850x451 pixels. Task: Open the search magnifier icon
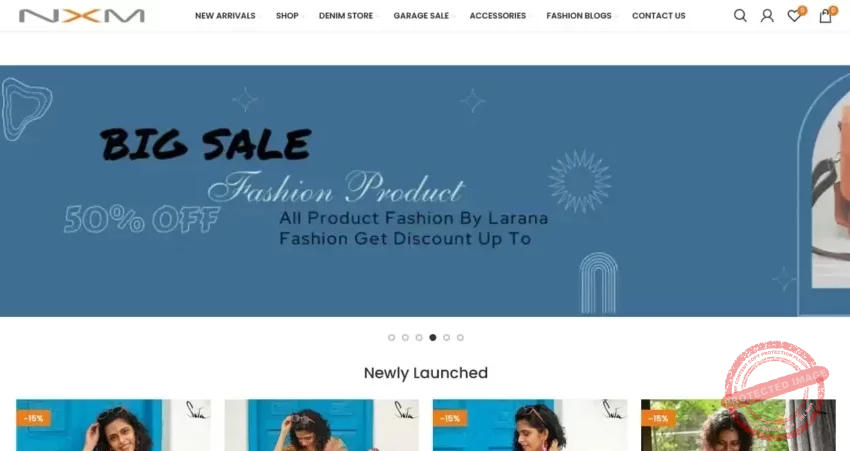click(x=740, y=16)
